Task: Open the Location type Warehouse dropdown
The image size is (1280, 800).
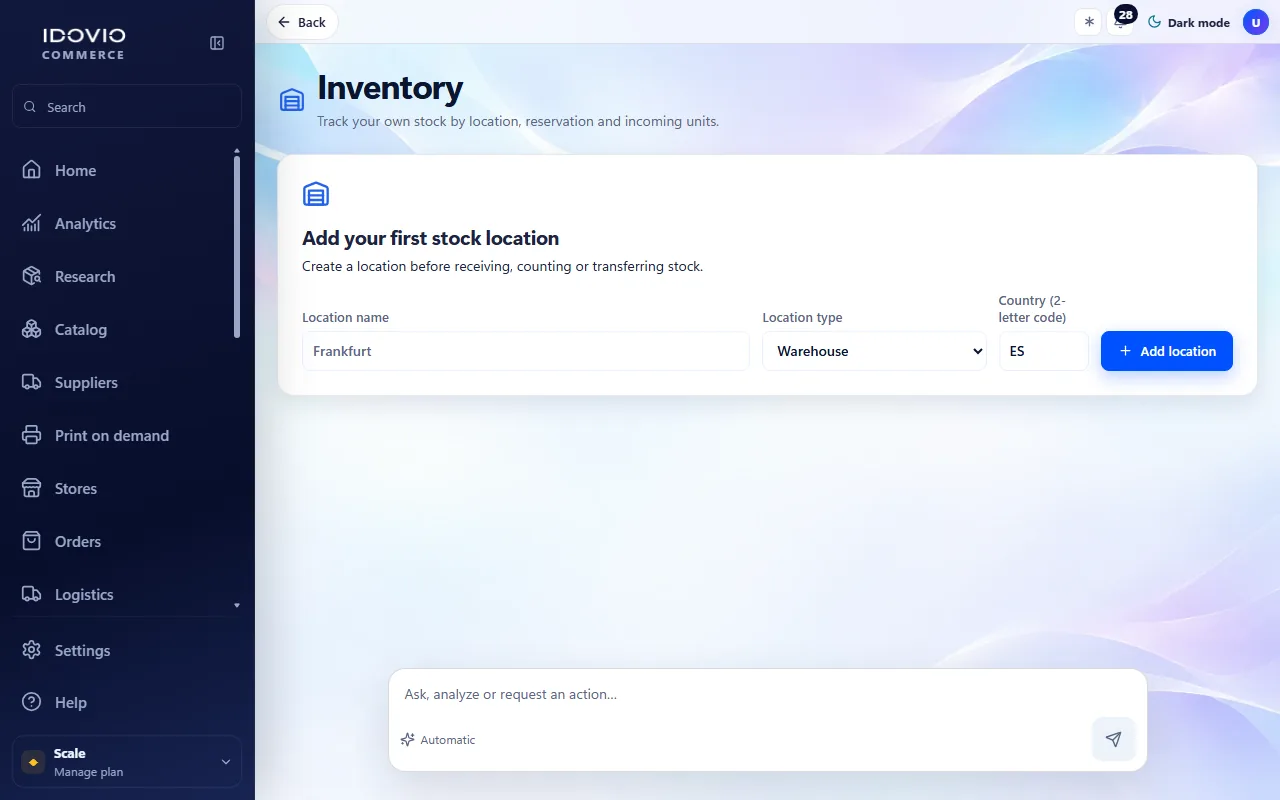Action: (x=875, y=351)
